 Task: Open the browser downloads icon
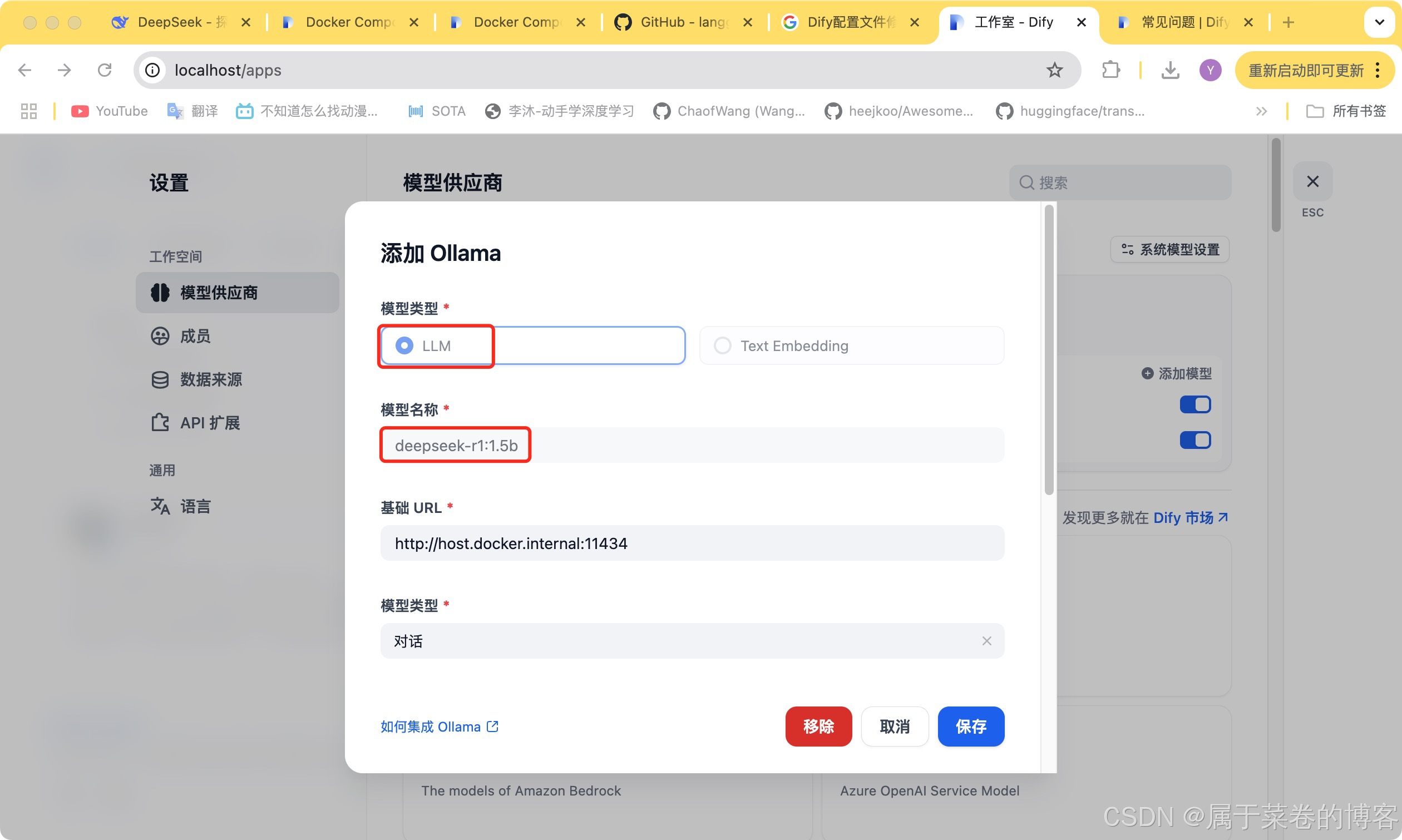1170,70
